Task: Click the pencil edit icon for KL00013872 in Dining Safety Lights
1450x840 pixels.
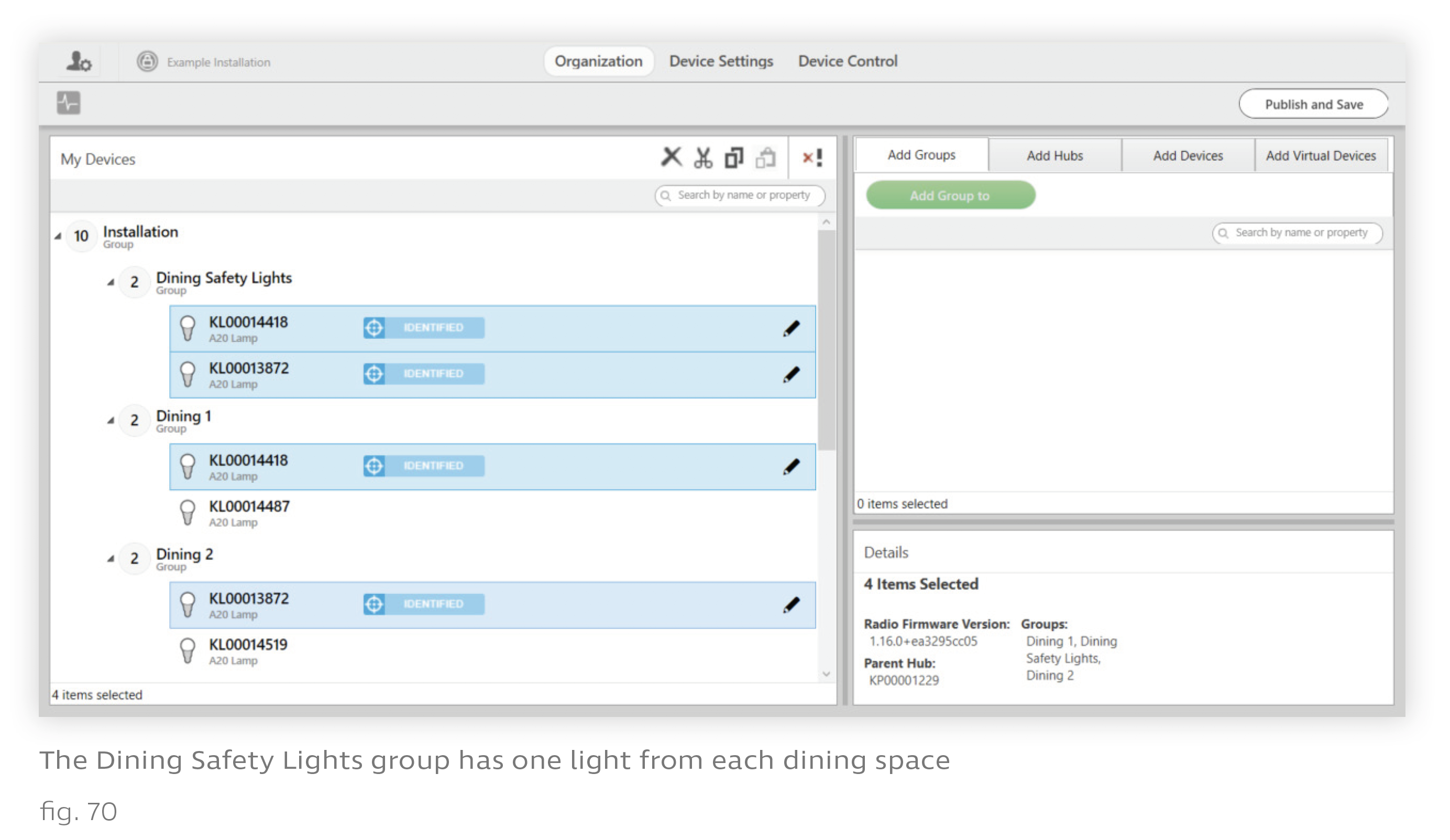Action: pos(792,374)
